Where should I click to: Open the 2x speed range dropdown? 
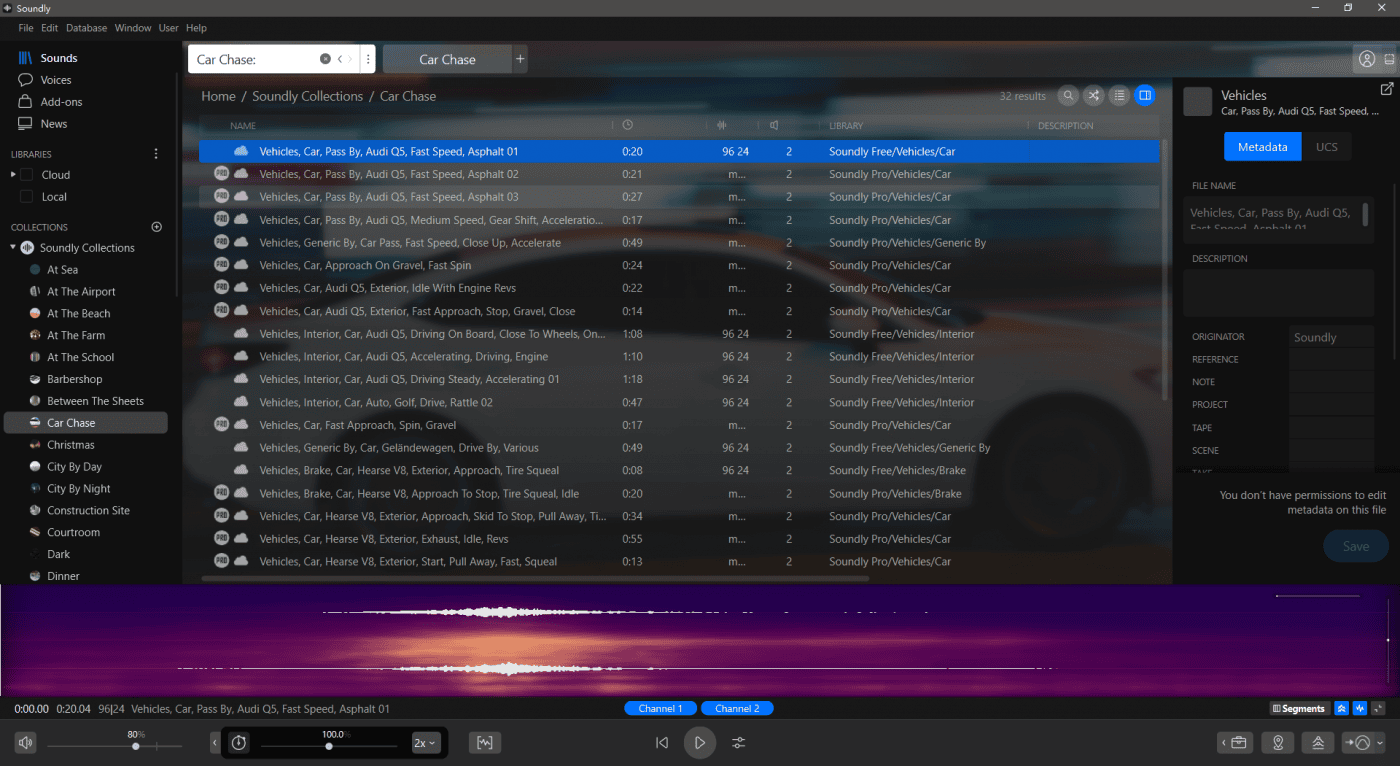tap(426, 743)
